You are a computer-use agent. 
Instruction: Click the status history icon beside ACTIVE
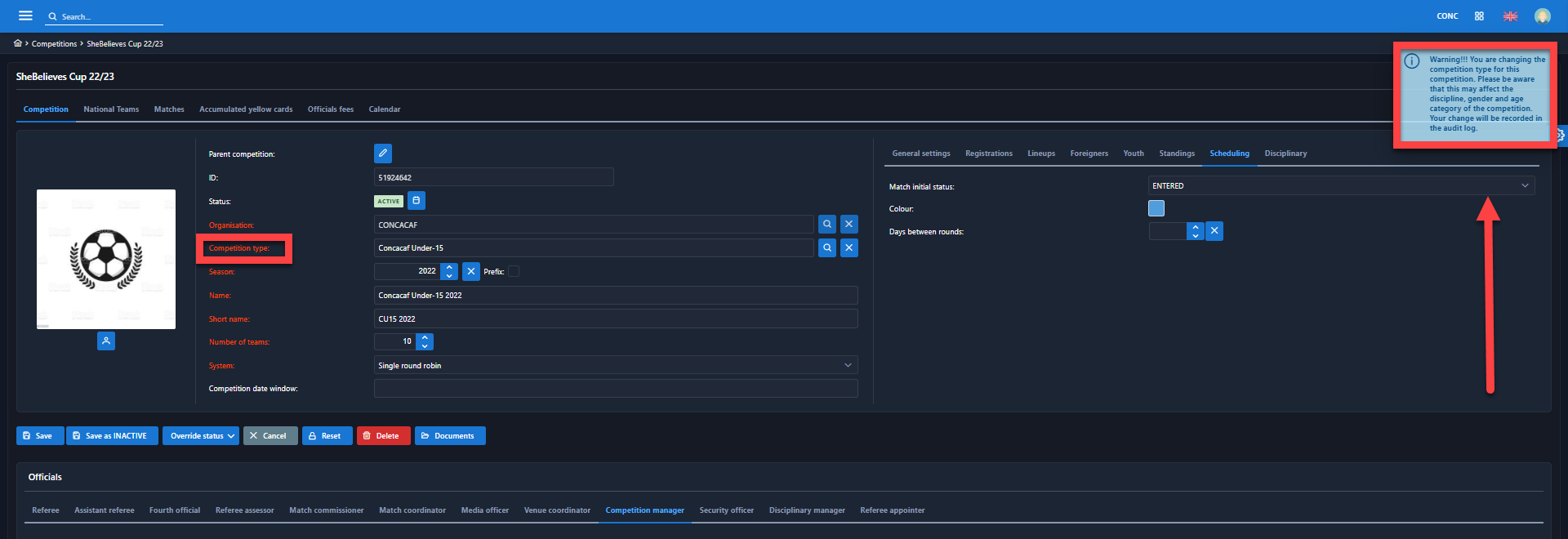(x=416, y=201)
